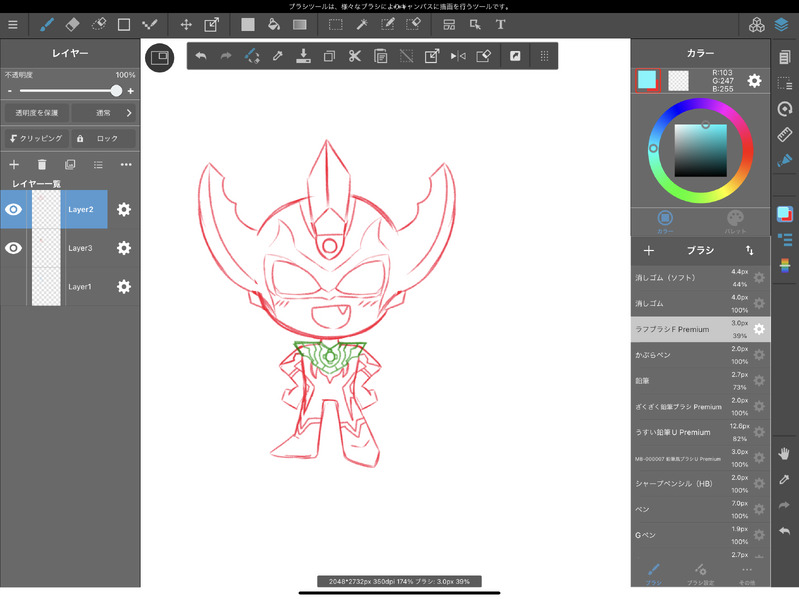Select the Layer1 thumbnail

[x=46, y=287]
